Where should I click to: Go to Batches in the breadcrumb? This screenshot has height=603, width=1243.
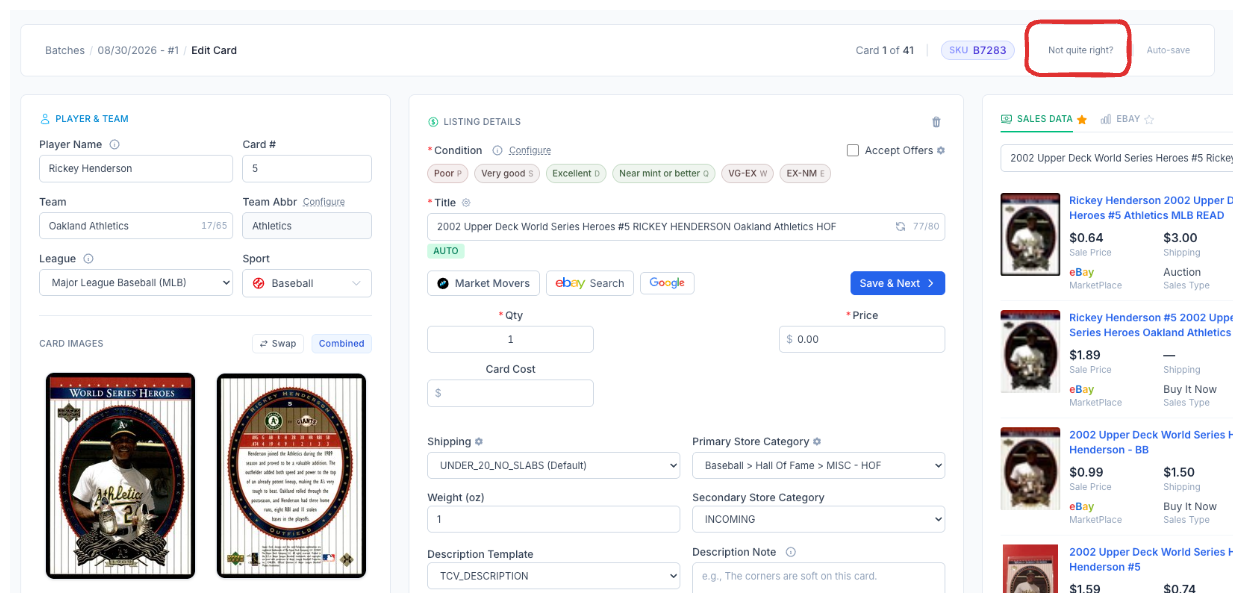coord(64,50)
